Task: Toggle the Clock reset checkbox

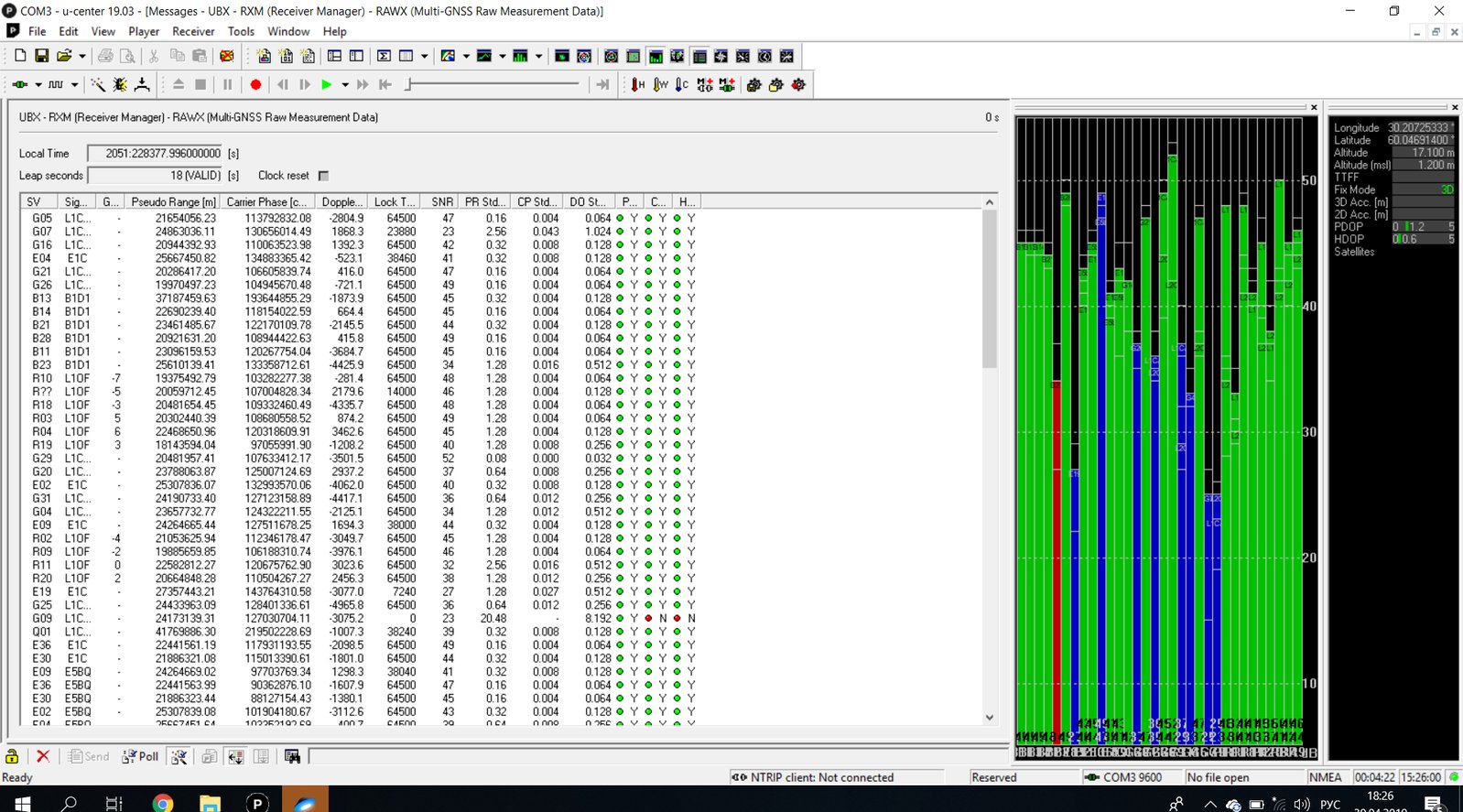Action: point(323,176)
